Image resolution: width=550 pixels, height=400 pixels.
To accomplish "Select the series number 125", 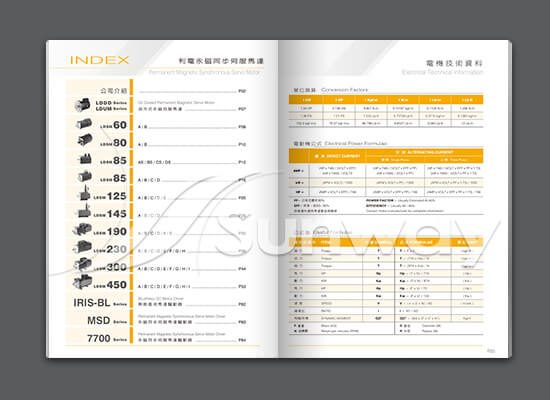I will (117, 196).
